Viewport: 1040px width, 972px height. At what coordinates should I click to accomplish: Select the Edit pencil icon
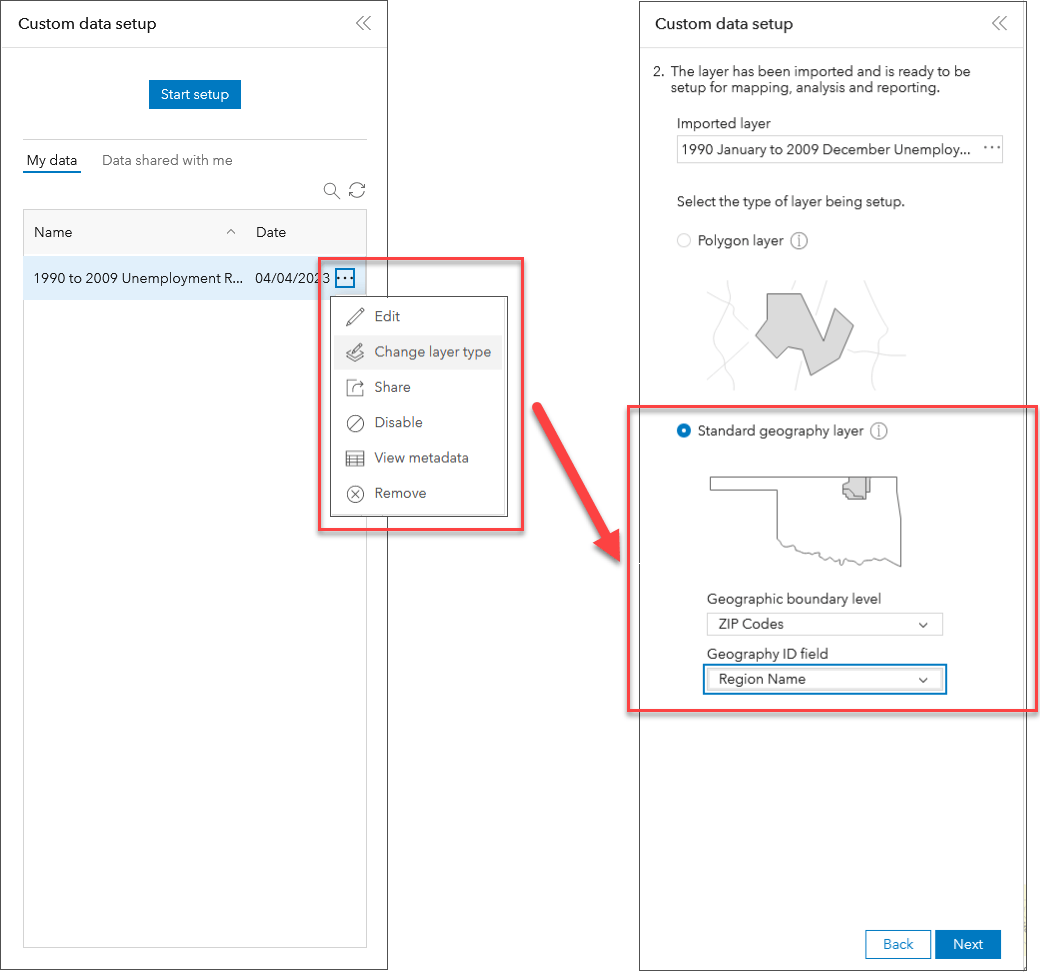point(356,316)
